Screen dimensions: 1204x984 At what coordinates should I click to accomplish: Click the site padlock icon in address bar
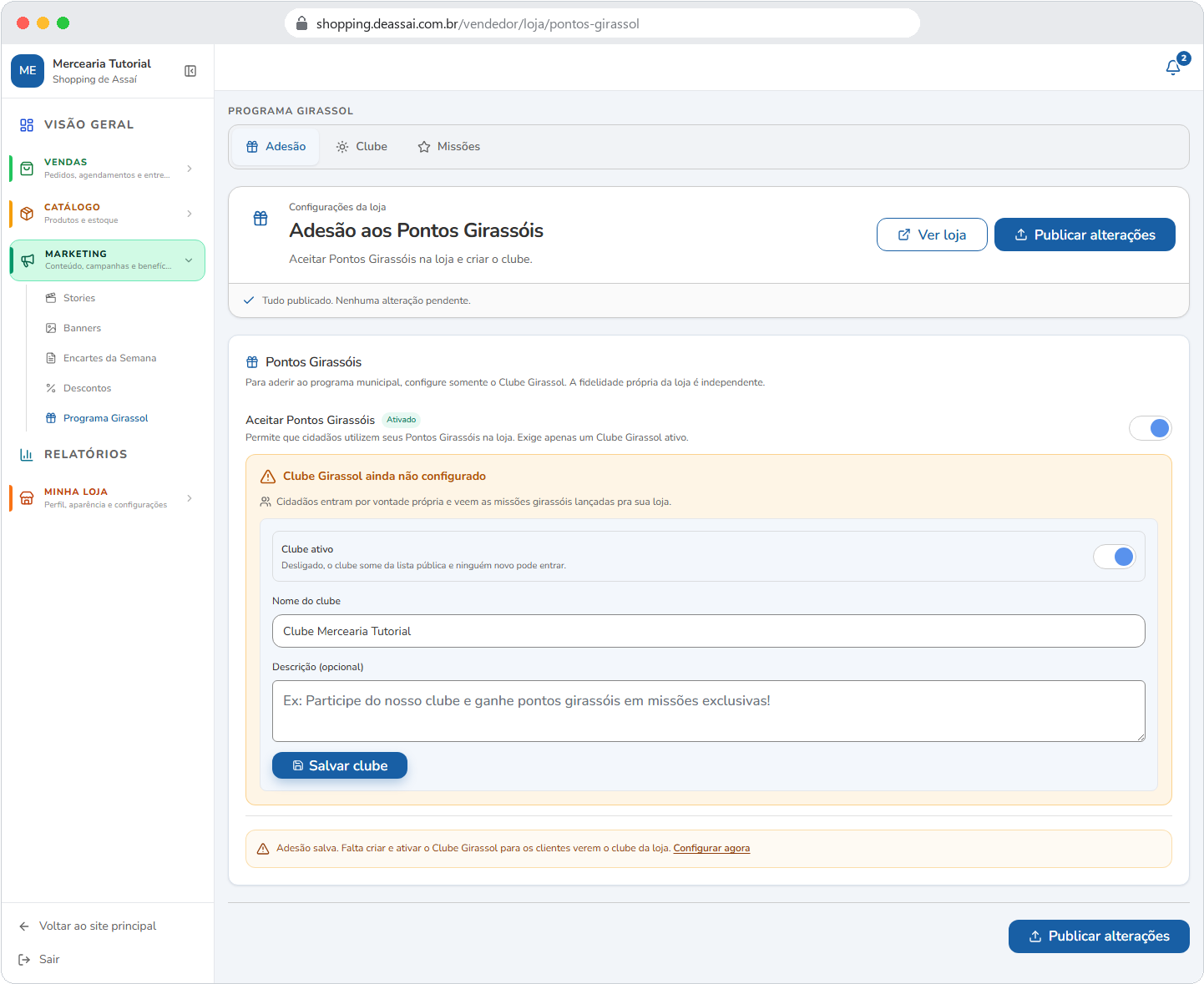coord(302,23)
